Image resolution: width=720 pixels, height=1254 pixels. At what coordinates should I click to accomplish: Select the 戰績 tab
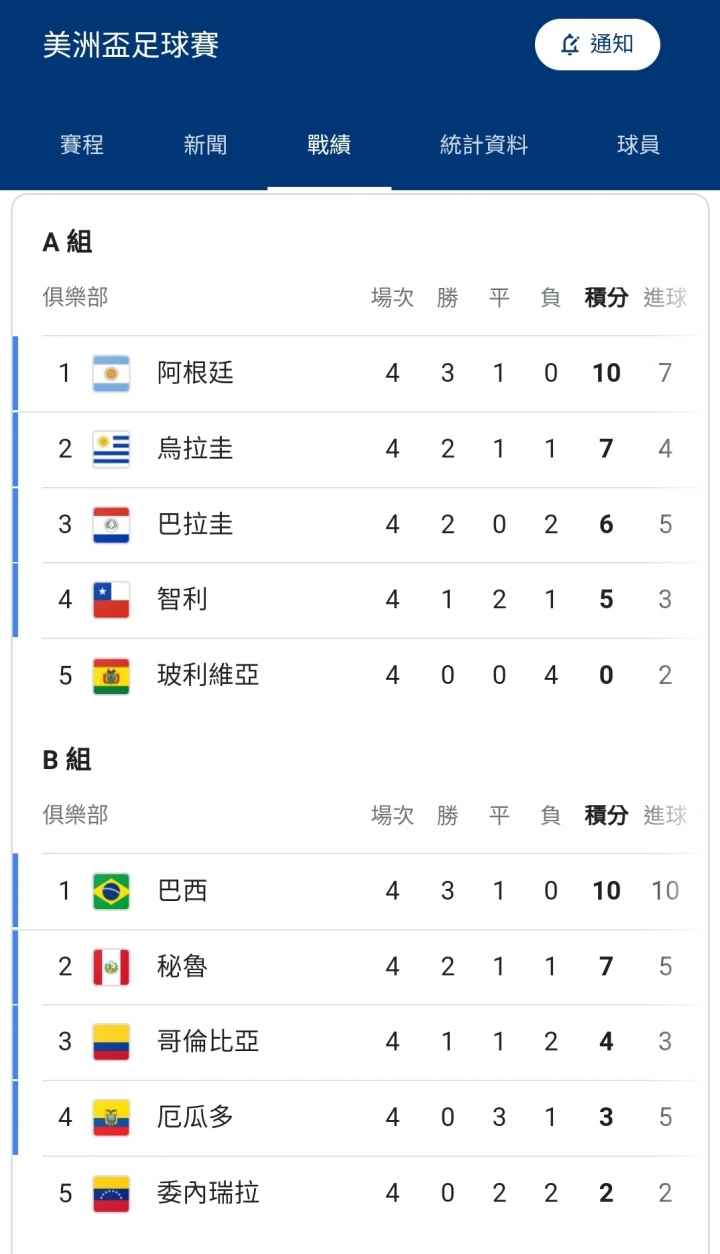point(329,145)
